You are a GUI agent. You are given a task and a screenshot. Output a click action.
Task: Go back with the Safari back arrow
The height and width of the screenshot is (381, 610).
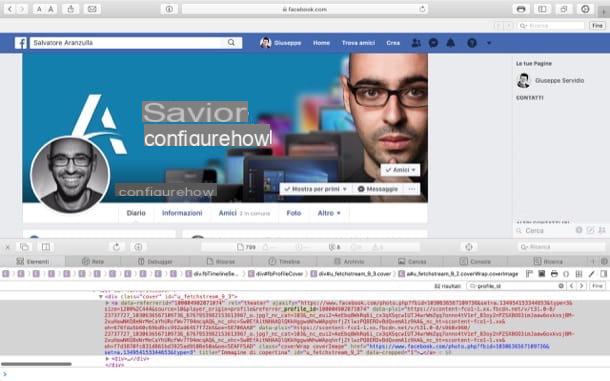[x=10, y=9]
